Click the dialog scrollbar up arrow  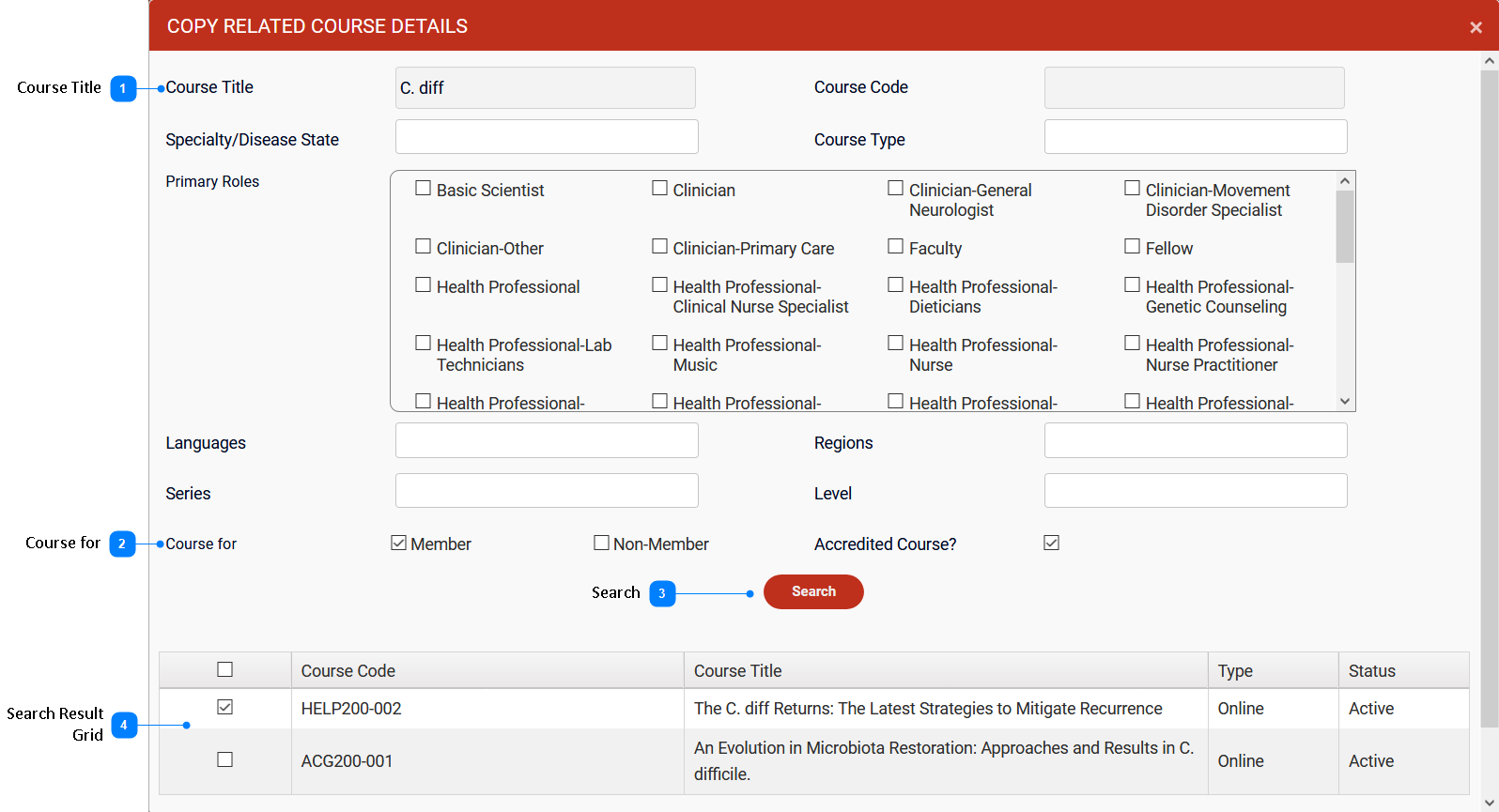(x=1489, y=60)
